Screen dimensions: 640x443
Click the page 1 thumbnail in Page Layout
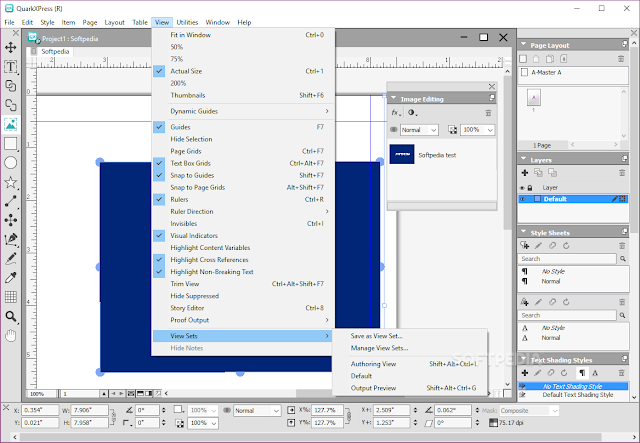point(533,98)
